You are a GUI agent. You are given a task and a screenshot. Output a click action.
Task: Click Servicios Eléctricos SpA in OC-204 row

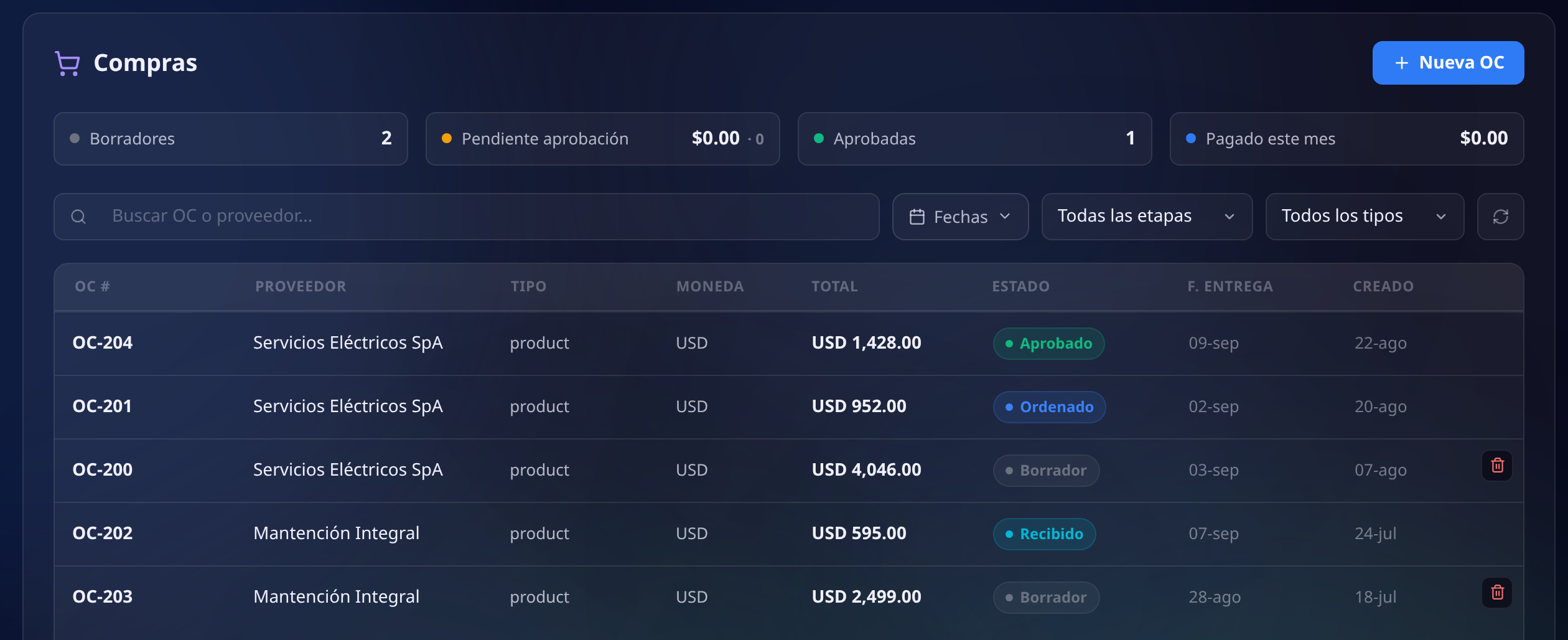pos(348,343)
